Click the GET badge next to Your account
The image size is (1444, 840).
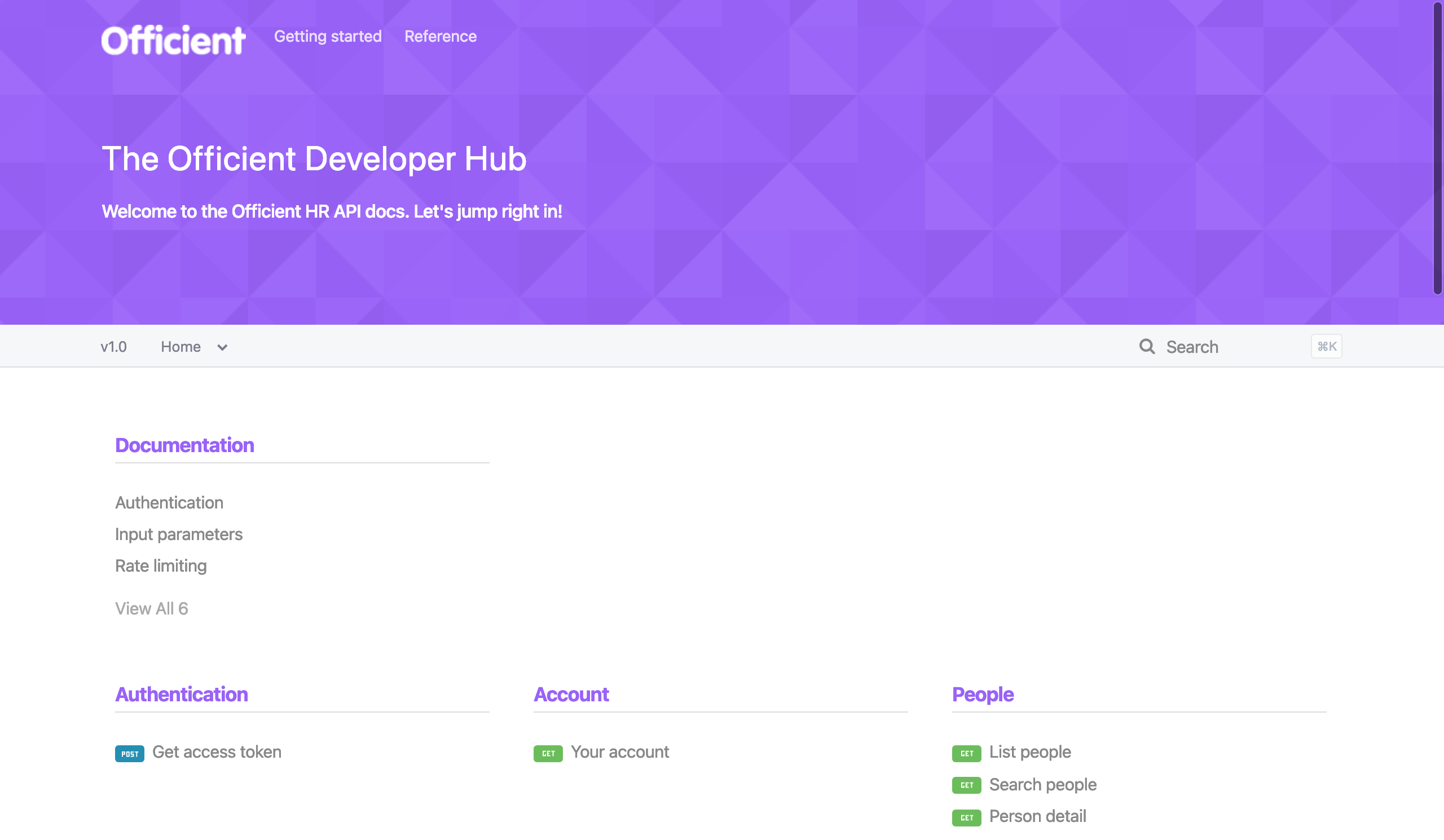click(548, 754)
